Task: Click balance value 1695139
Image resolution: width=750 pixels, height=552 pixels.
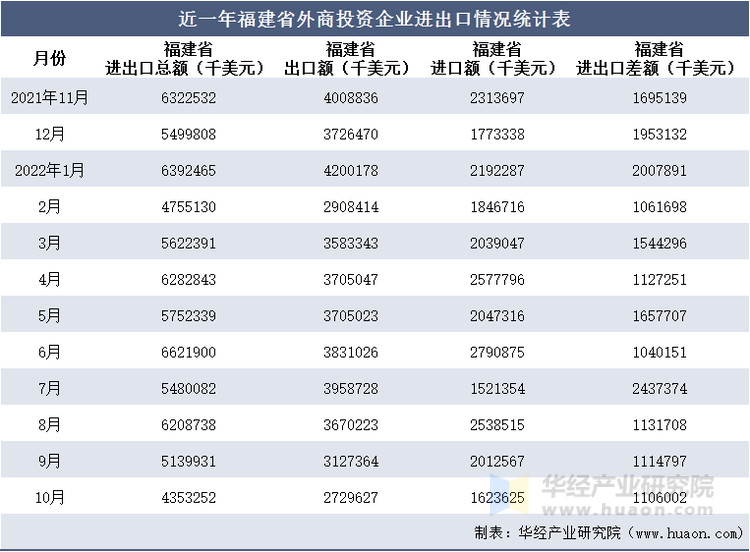Action: [660, 98]
